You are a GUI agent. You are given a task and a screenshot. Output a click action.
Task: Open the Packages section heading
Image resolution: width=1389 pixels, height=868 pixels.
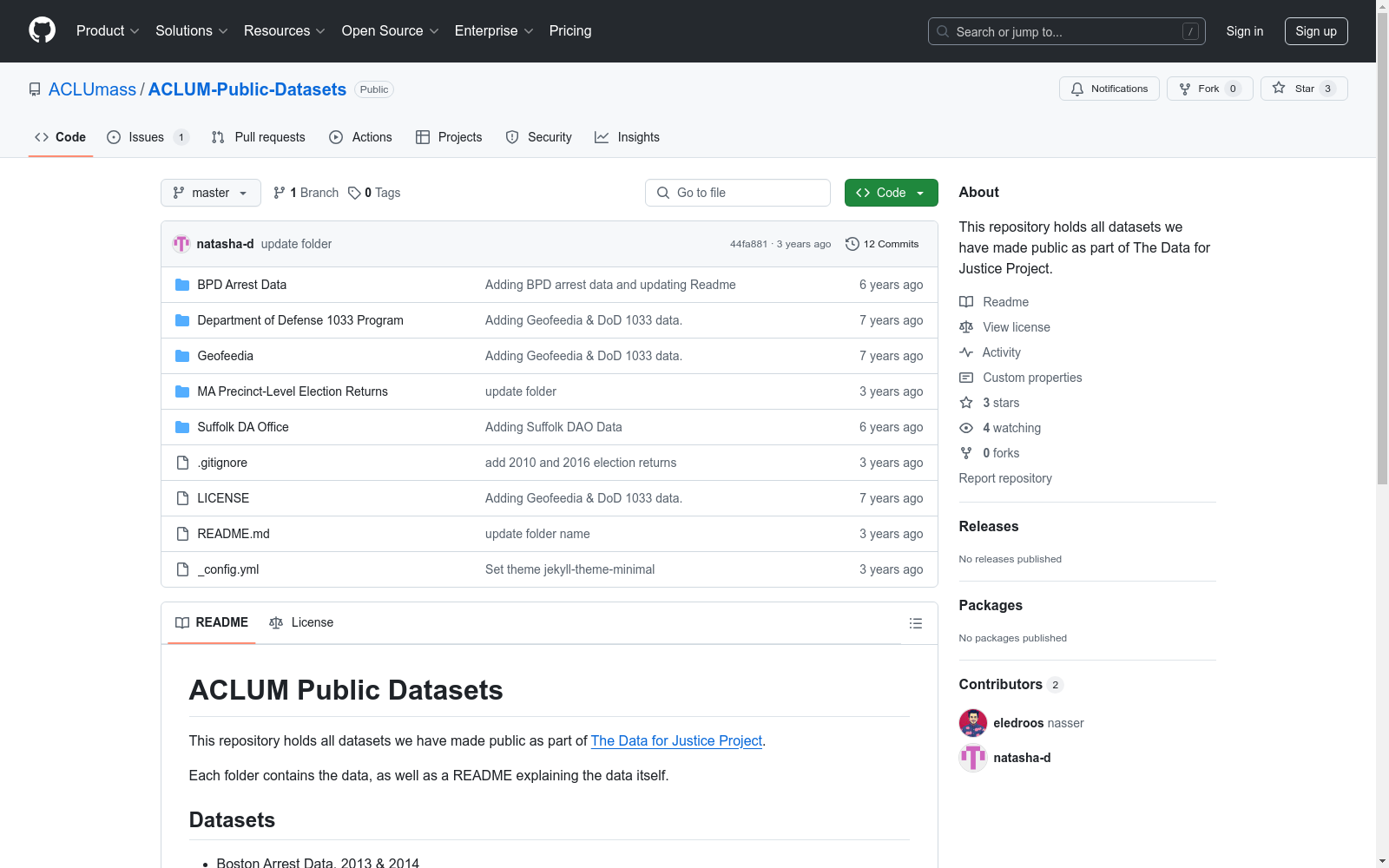coord(991,605)
